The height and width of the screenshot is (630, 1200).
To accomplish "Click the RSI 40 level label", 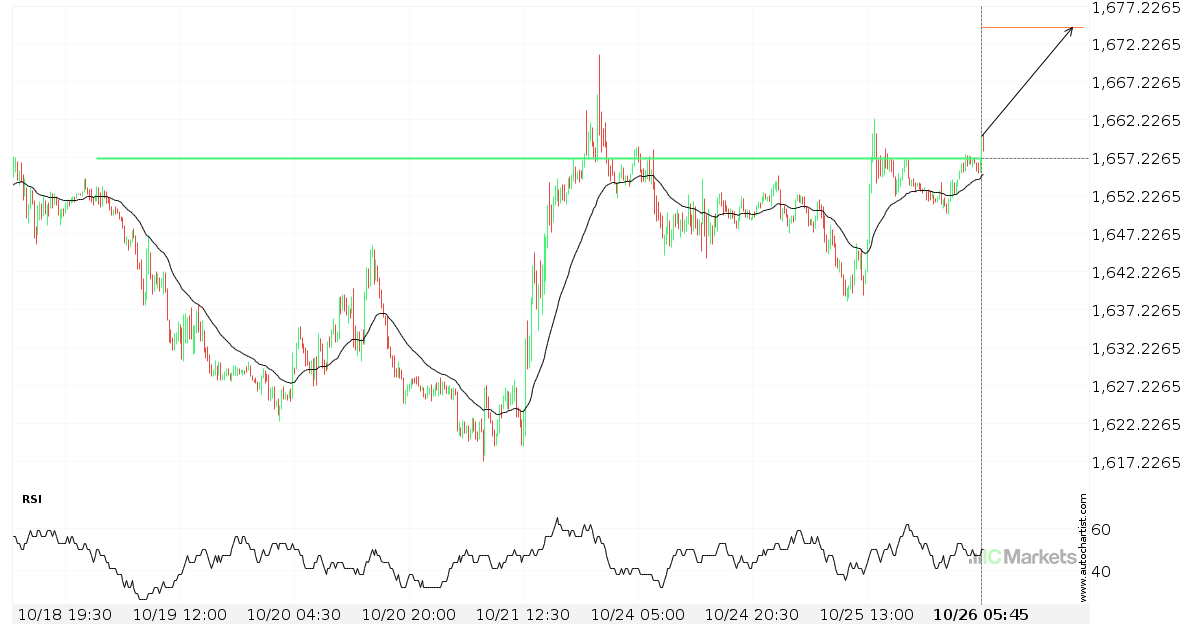I will pyautogui.click(x=1100, y=572).
